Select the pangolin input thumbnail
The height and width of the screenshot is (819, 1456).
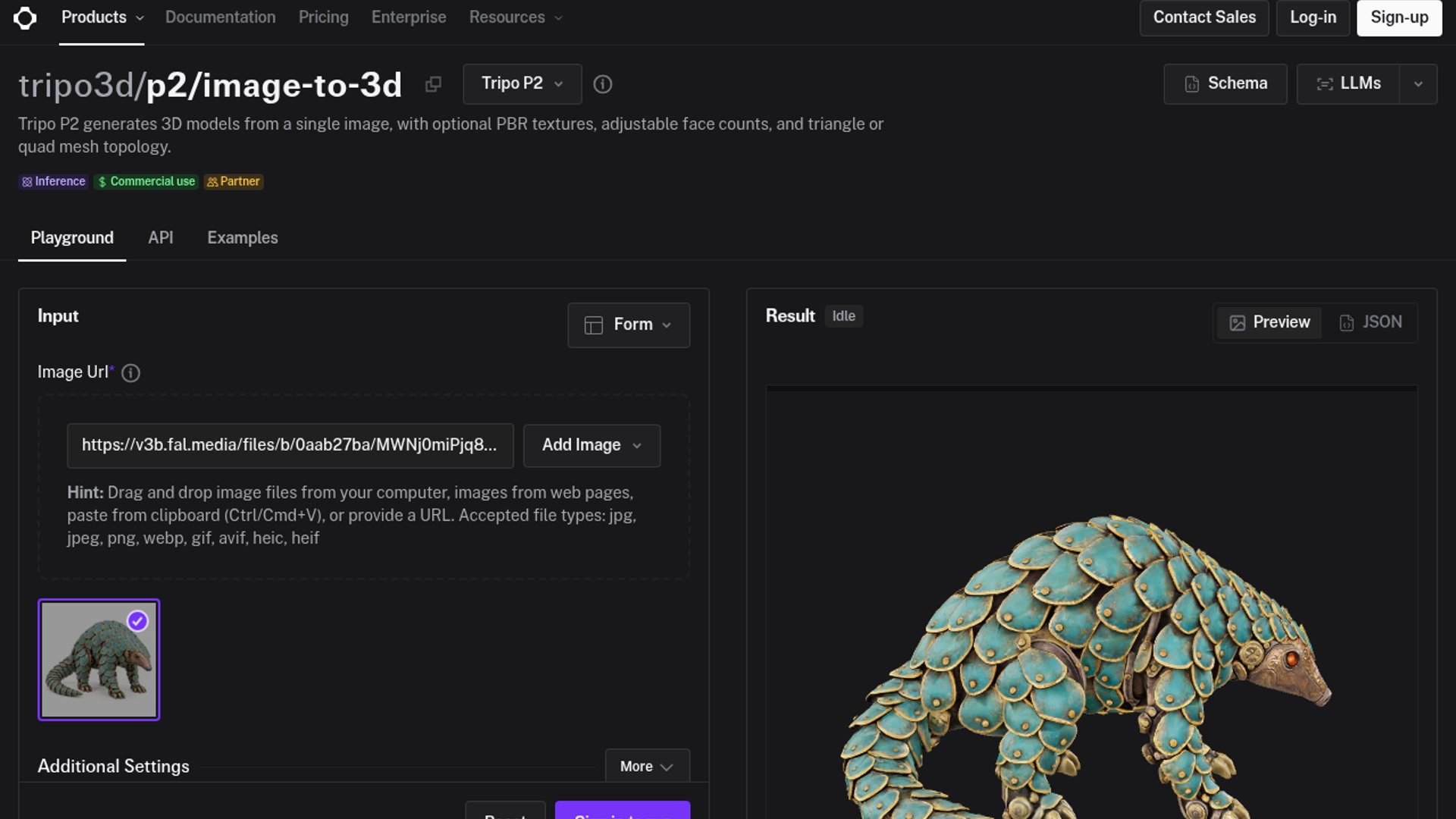99,660
